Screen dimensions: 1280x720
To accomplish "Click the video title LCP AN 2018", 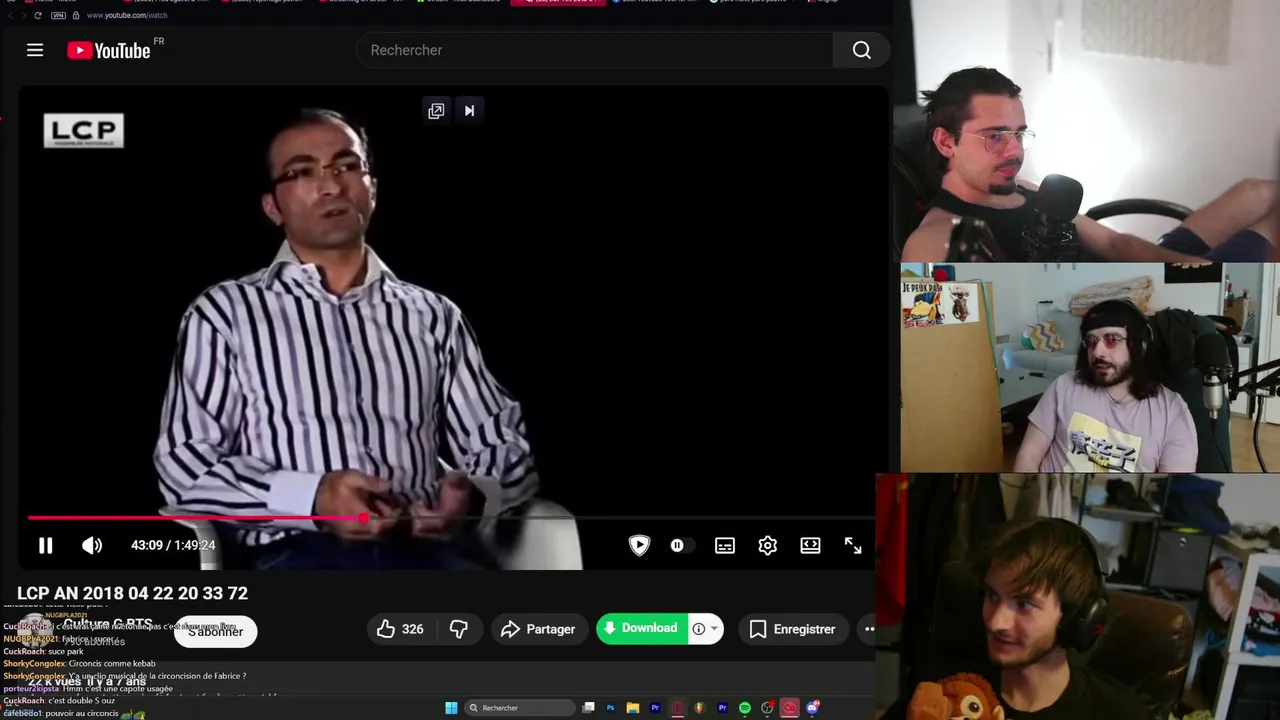I will (x=132, y=593).
